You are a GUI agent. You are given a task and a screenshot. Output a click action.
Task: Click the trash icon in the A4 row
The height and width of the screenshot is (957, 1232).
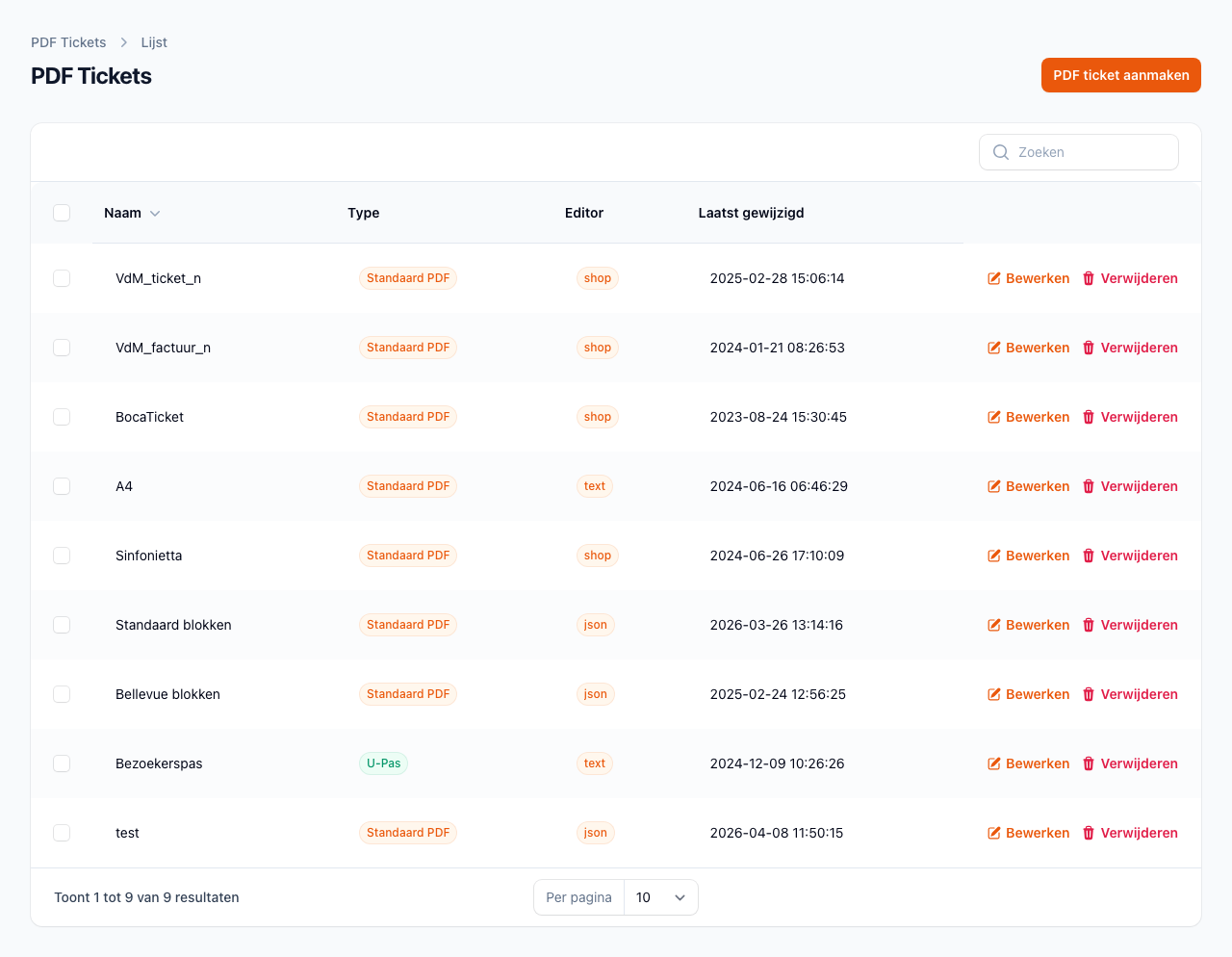click(1089, 486)
